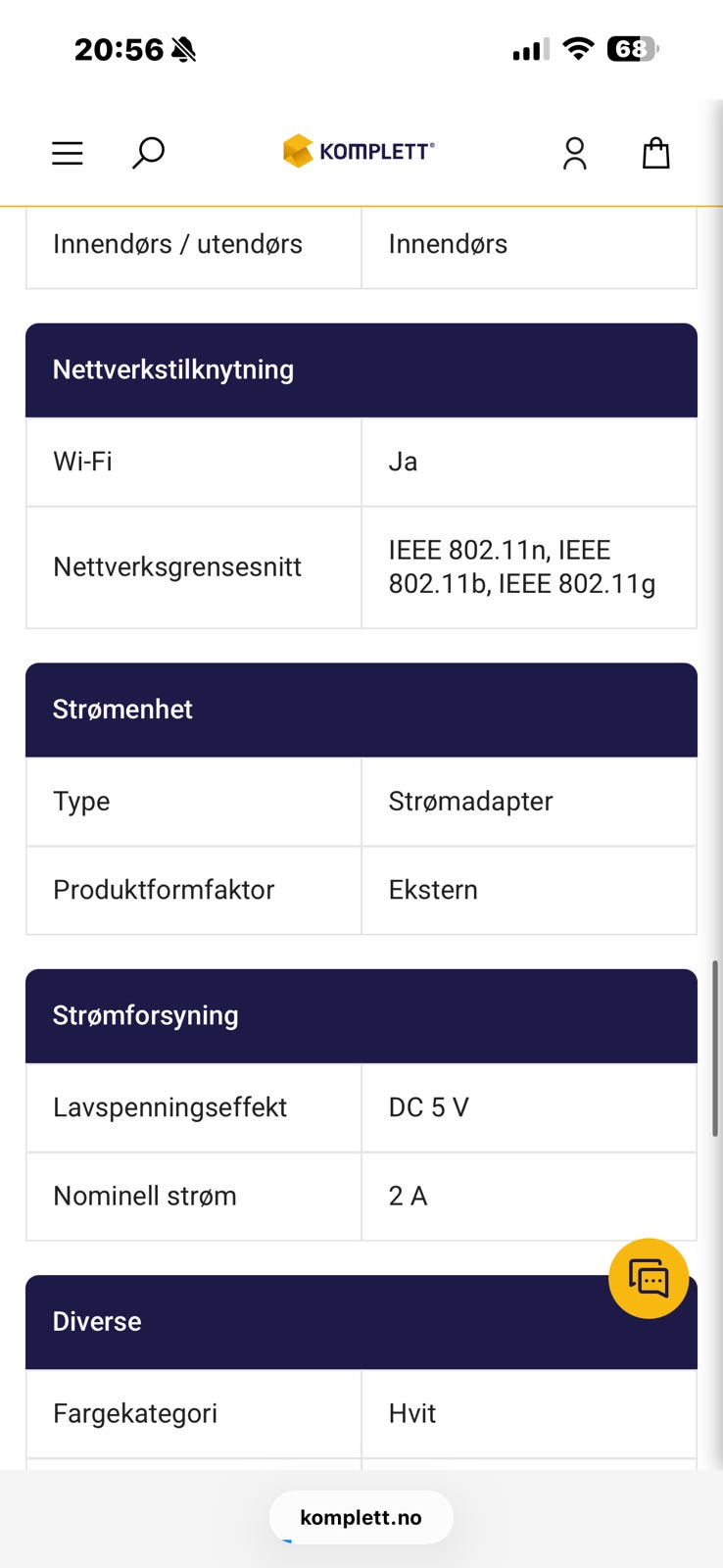Screen dimensions: 723x1568
Task: Tap the silent mode bell icon
Action: (183, 49)
